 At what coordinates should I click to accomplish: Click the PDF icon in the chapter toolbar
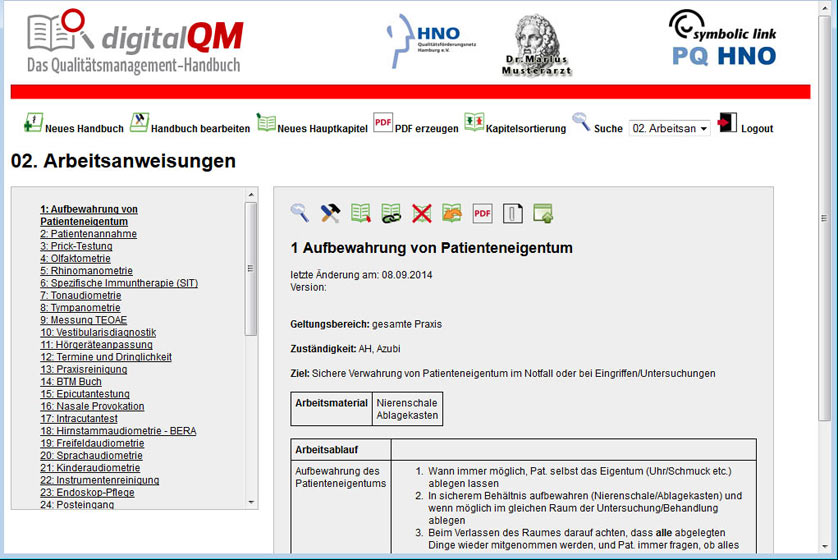(482, 213)
